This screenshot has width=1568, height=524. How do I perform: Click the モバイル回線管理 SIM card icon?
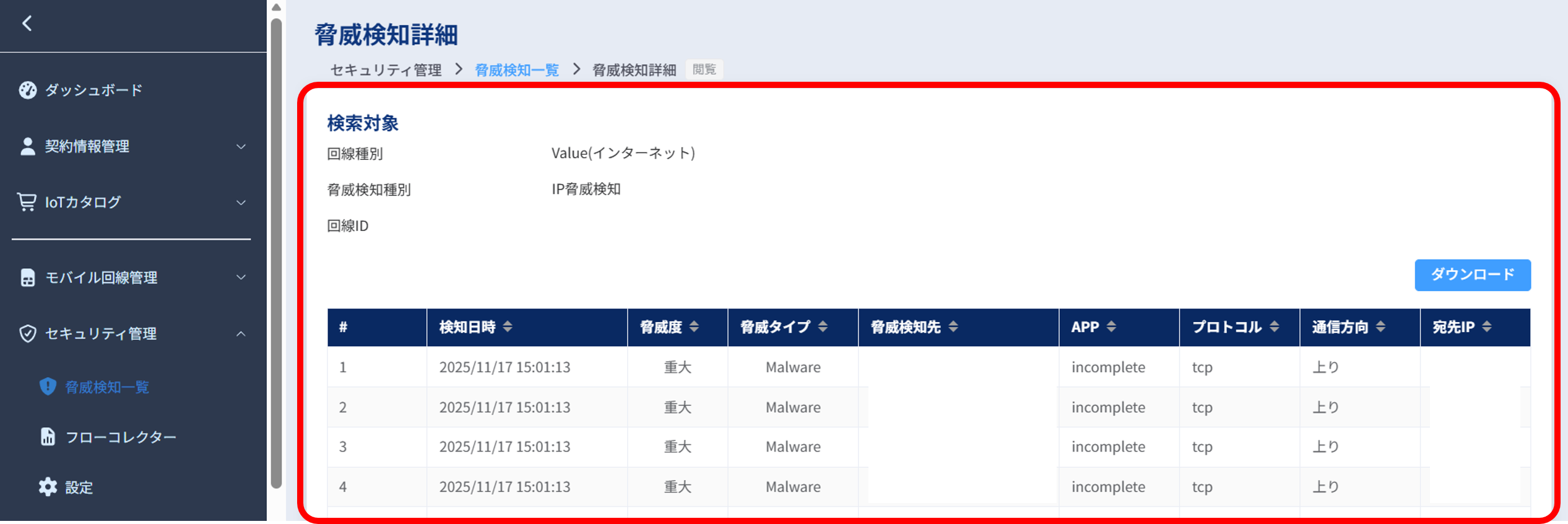pos(28,277)
